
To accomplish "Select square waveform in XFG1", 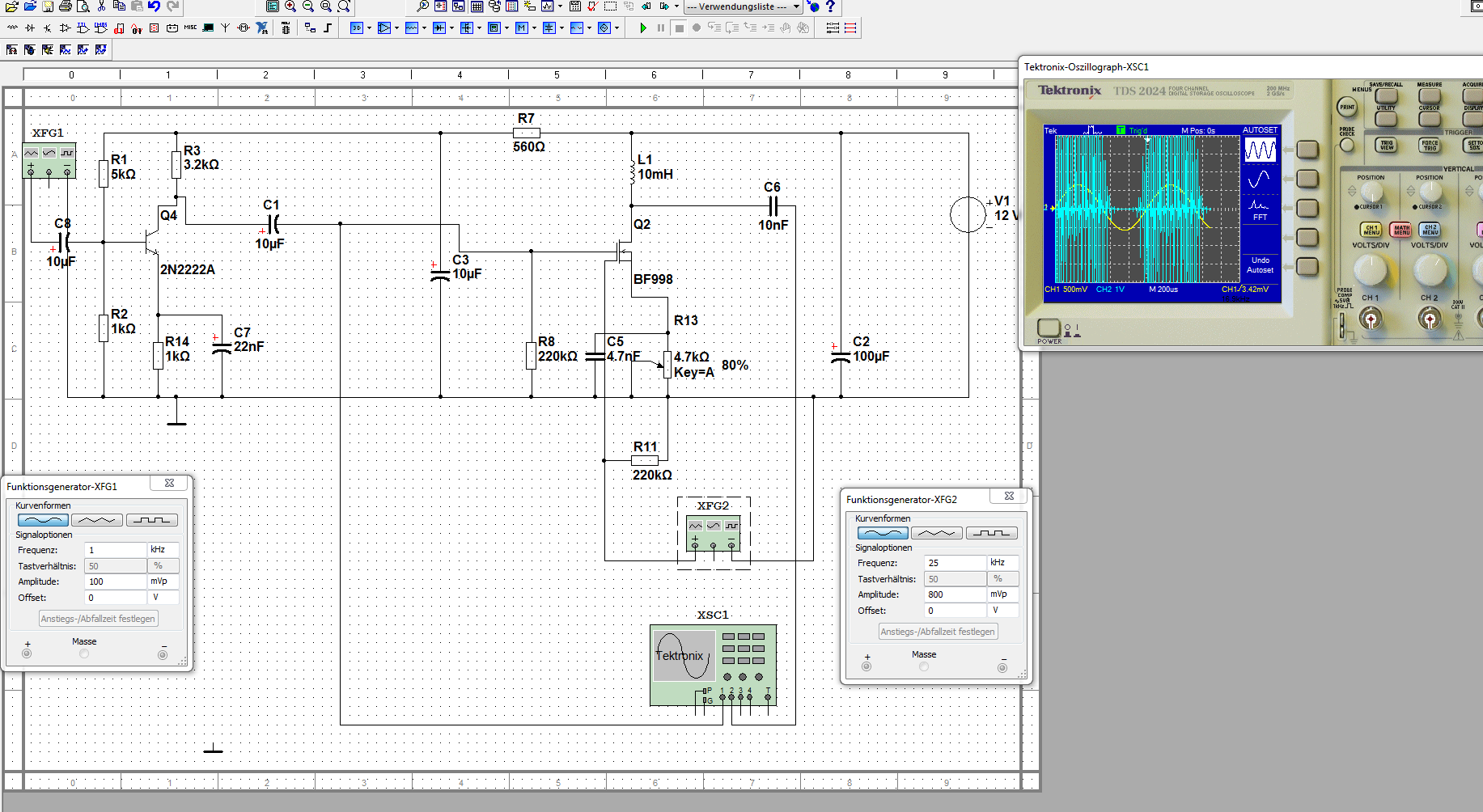I will [x=151, y=520].
